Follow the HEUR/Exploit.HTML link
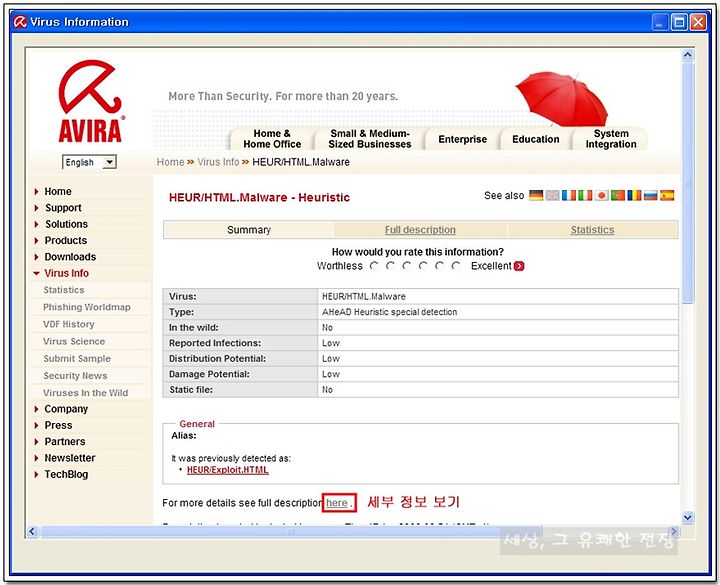720x585 pixels. point(228,470)
